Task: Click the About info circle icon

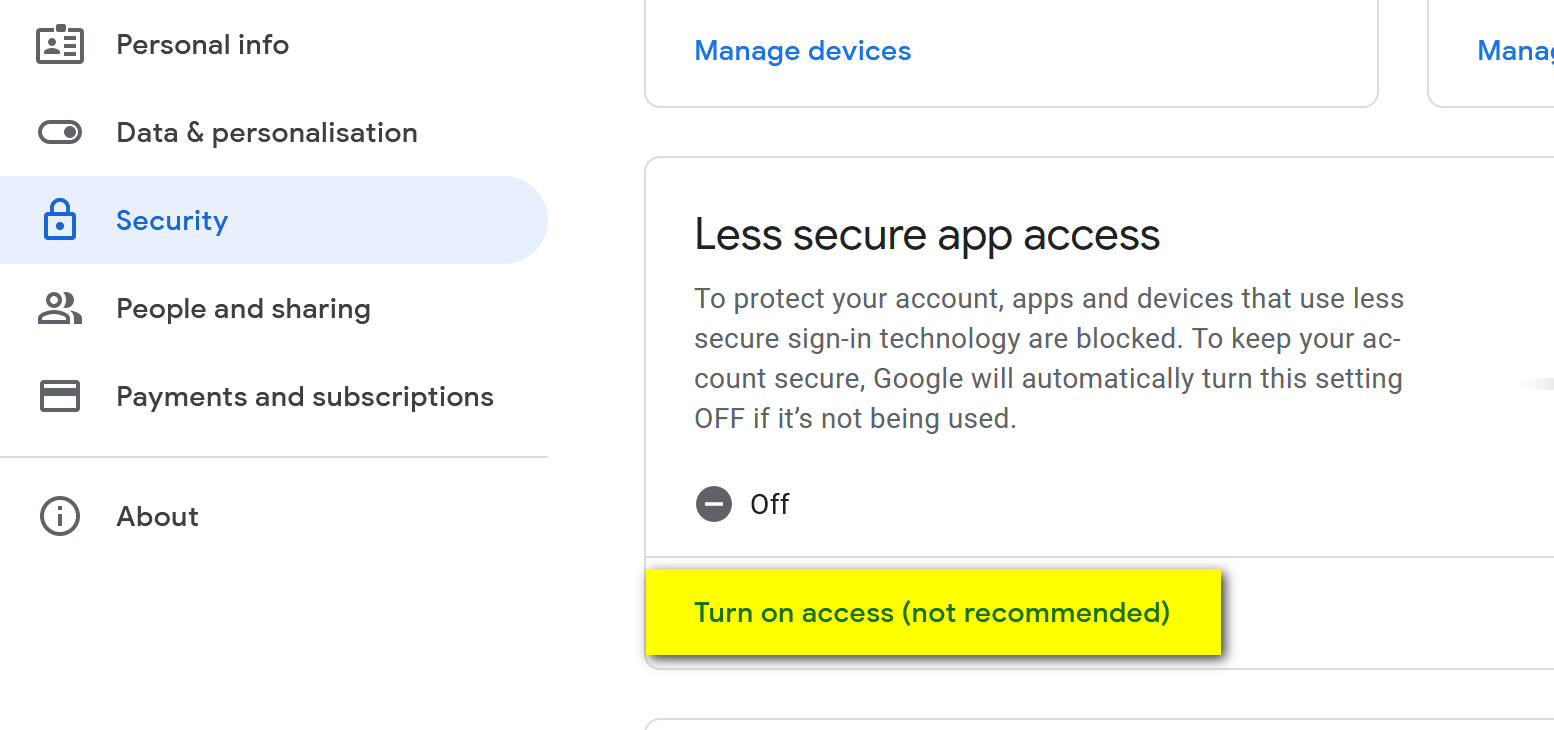Action: point(60,516)
